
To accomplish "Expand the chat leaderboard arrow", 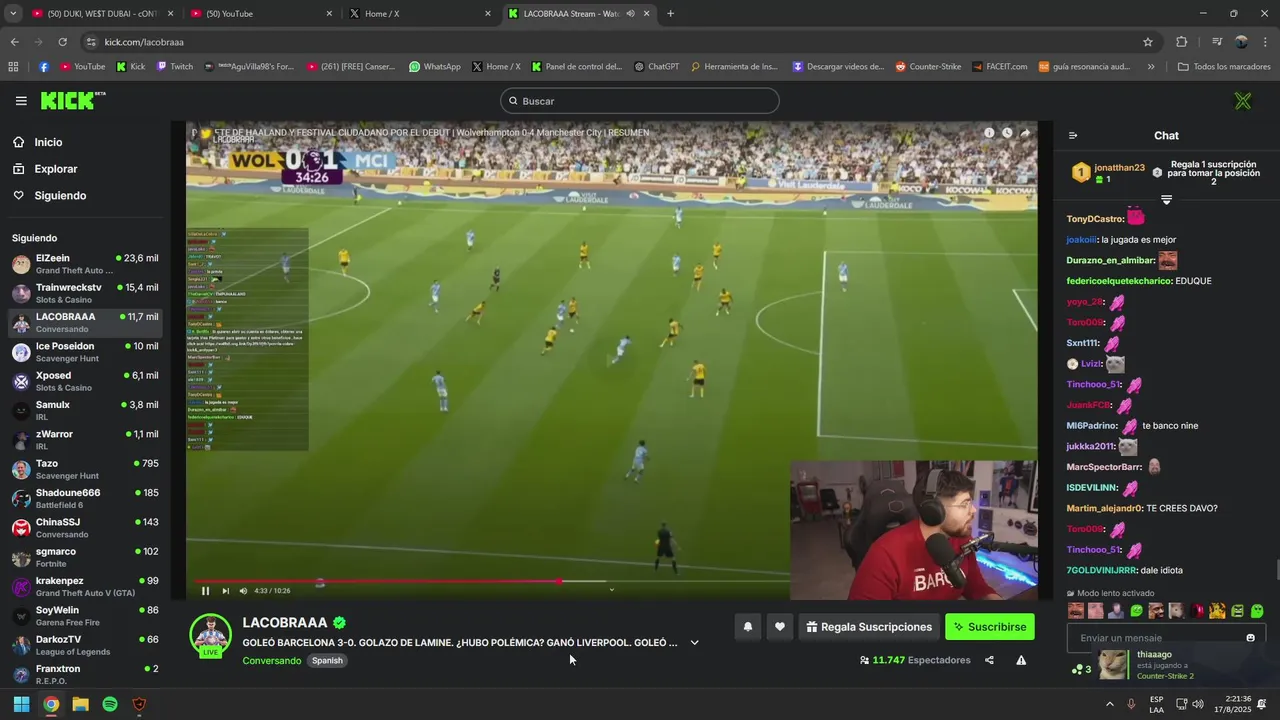I will pos(1166,200).
